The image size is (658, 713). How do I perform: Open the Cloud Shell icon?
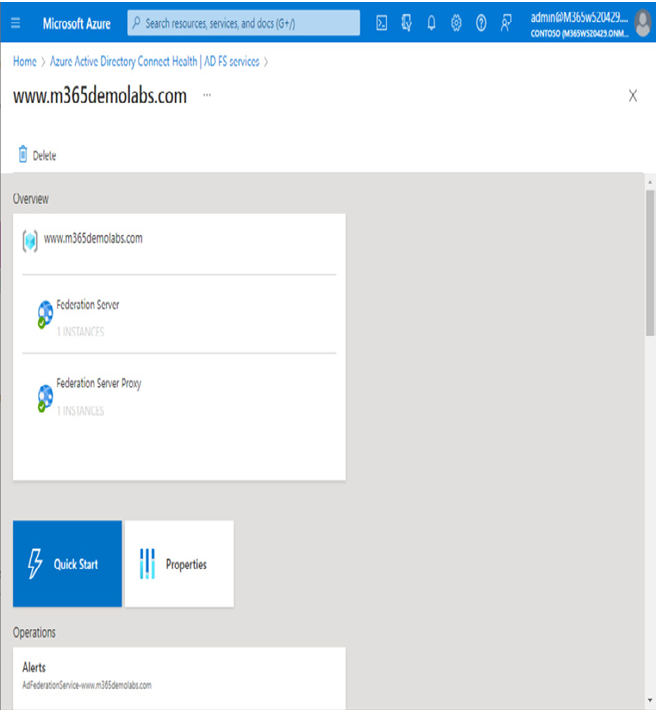tap(382, 23)
